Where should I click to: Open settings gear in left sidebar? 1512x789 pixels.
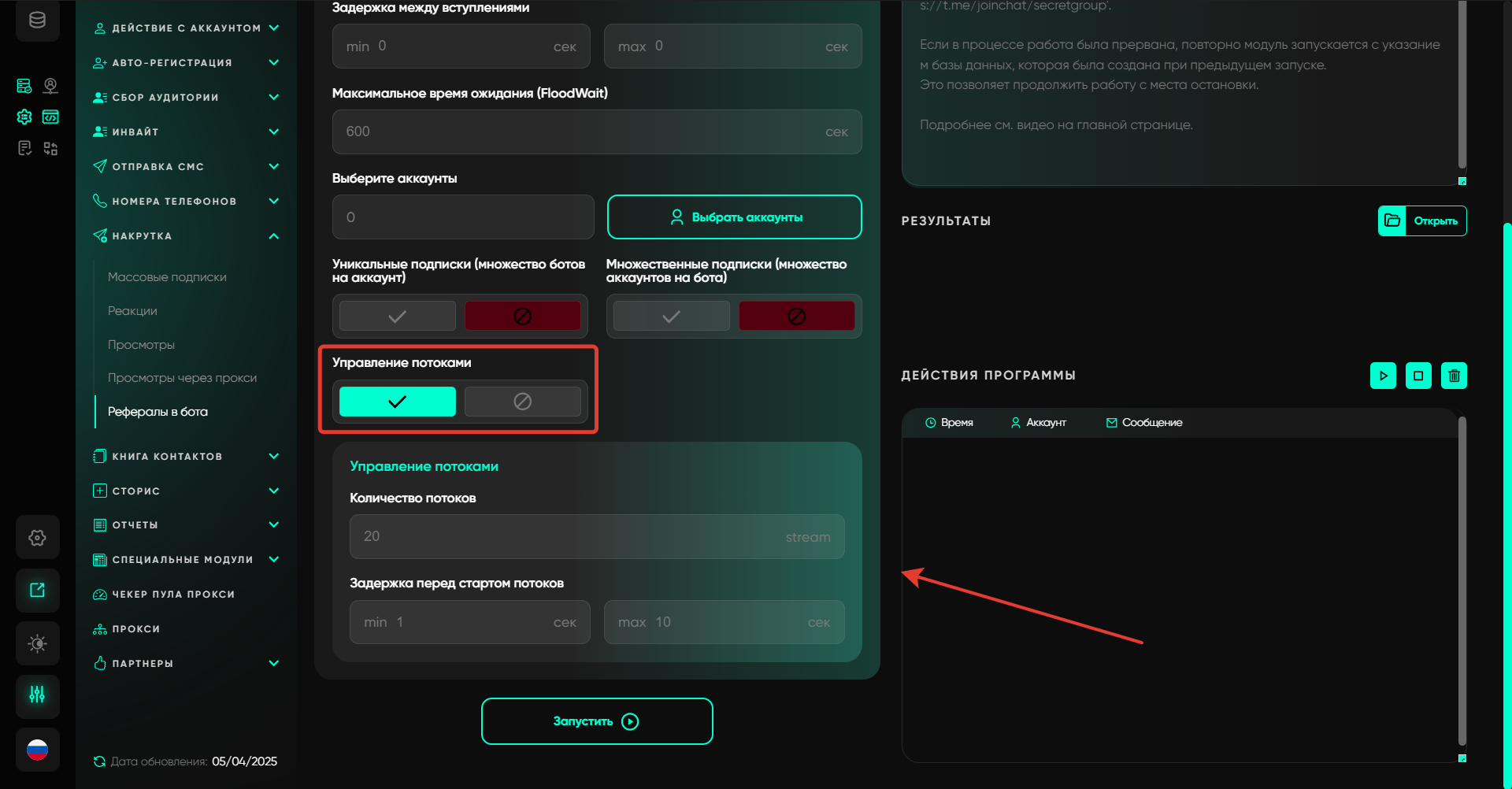(37, 538)
